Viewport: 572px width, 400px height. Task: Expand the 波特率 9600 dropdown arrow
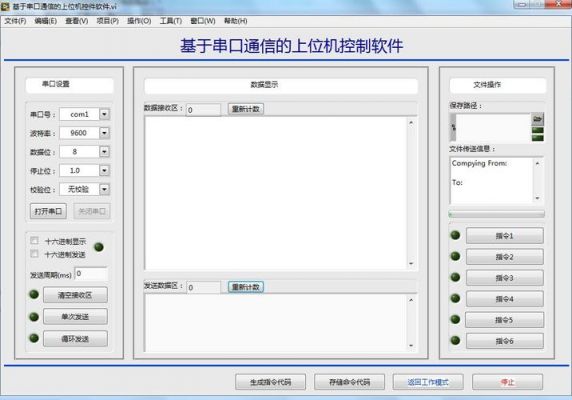[104, 133]
